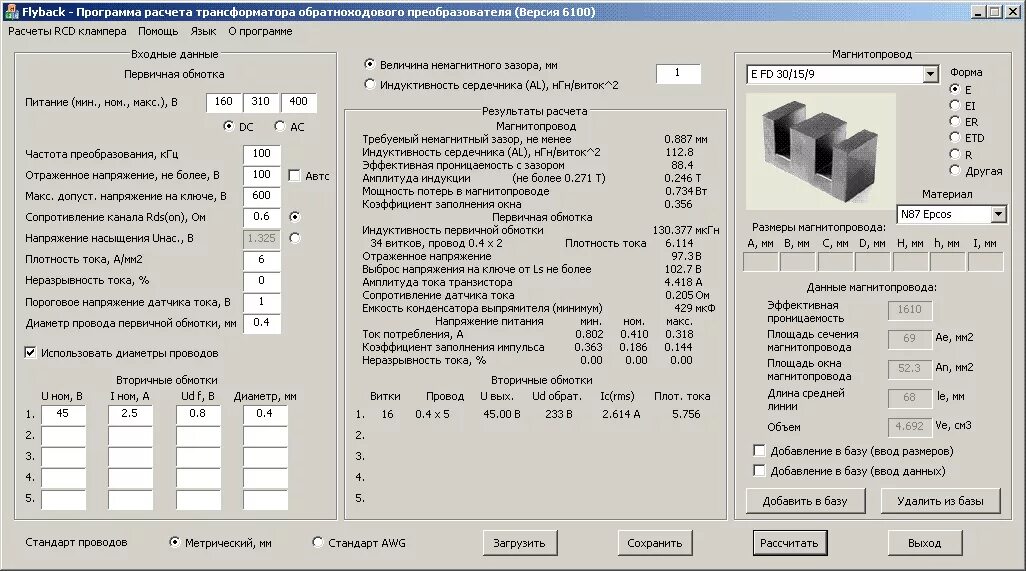
Task: Choose the R core shape radio button
Action: tap(955, 154)
